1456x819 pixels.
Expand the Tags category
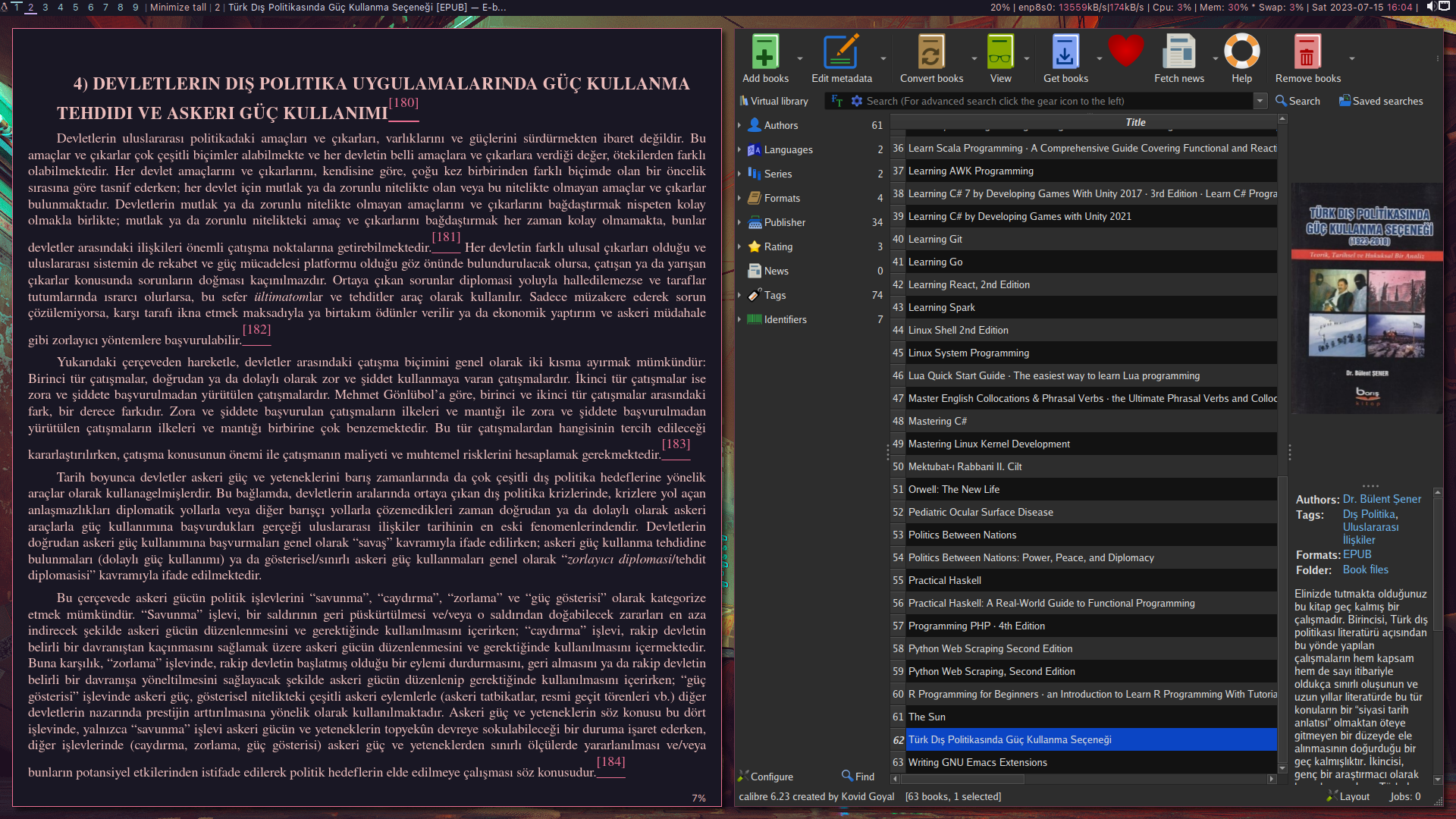click(x=739, y=295)
